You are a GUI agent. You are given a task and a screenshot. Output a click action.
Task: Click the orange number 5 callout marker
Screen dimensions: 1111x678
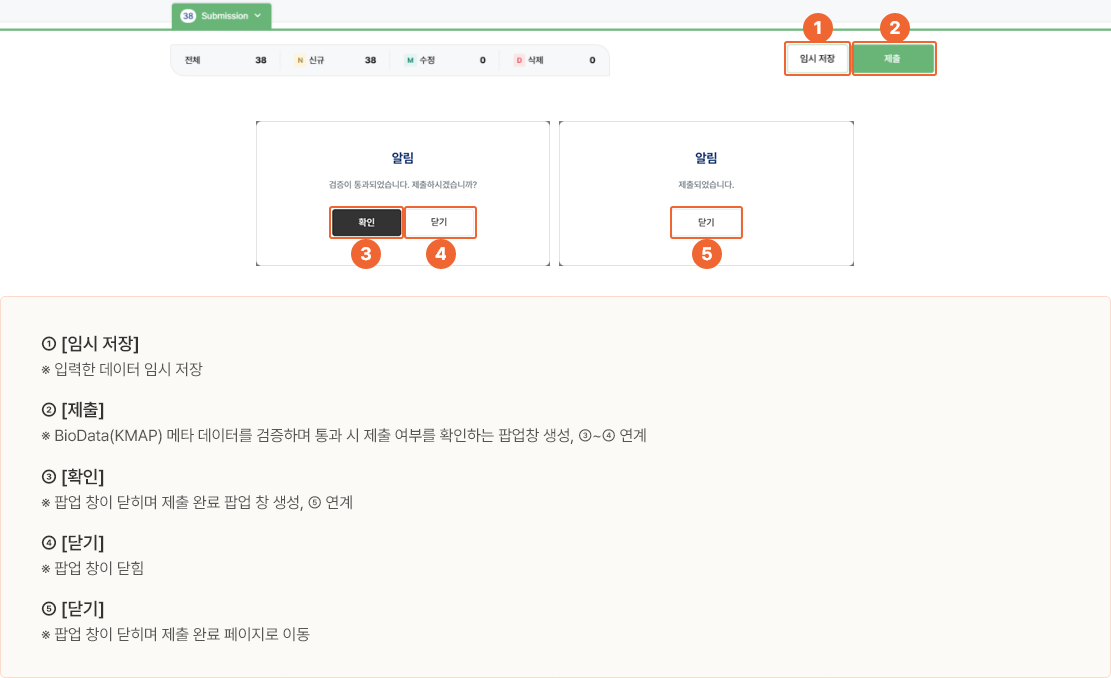tap(706, 254)
